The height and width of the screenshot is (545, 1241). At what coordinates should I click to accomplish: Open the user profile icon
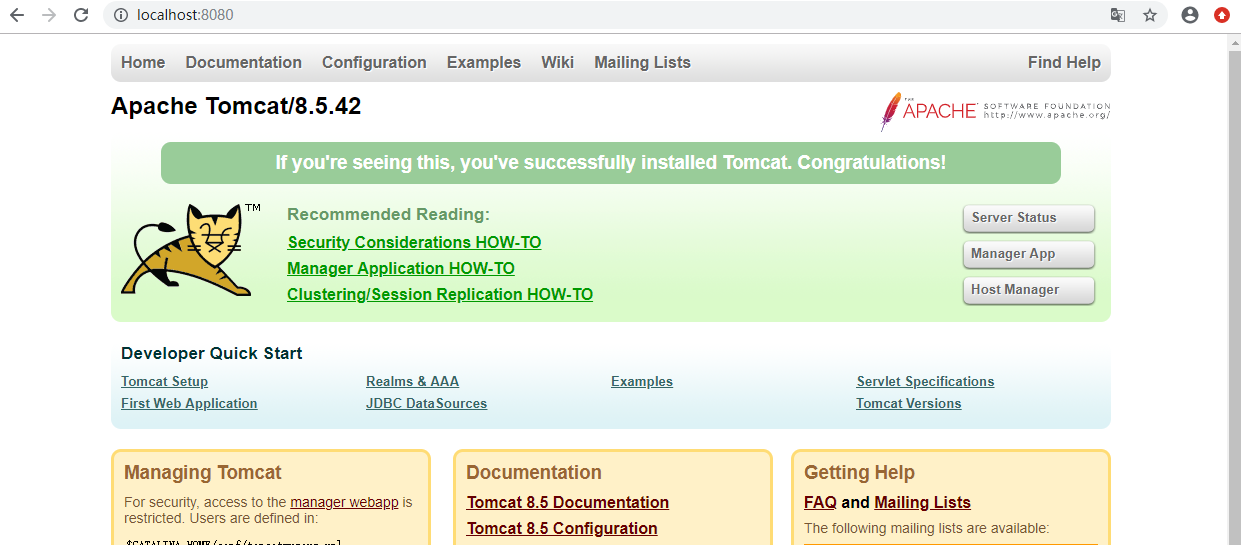1190,15
